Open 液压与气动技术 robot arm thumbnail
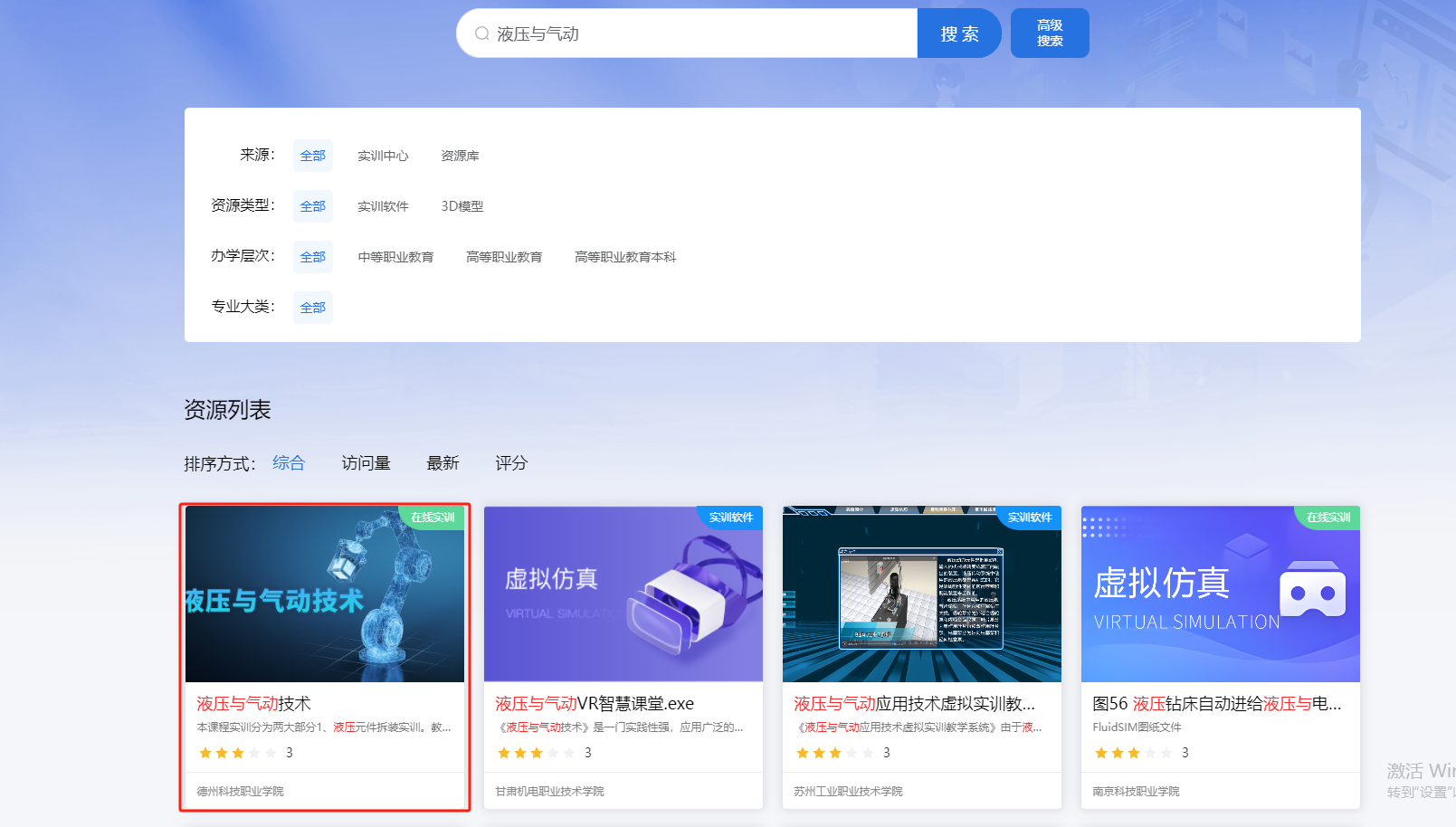The width and height of the screenshot is (1456, 827). pyautogui.click(x=324, y=594)
